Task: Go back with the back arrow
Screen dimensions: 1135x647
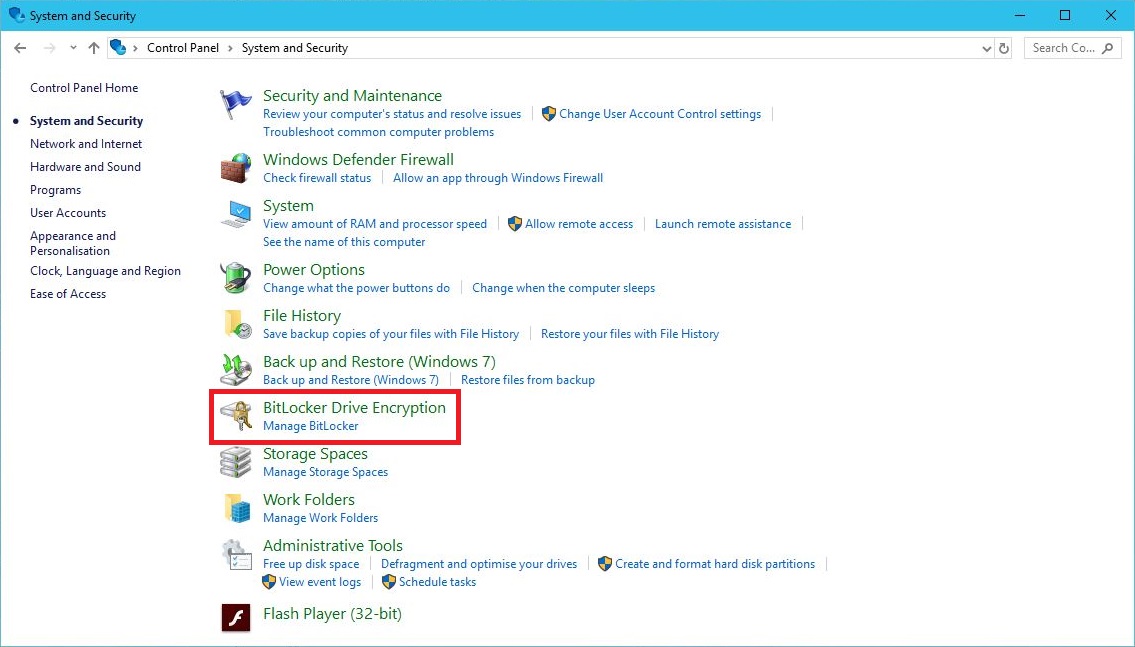Action: [x=20, y=48]
